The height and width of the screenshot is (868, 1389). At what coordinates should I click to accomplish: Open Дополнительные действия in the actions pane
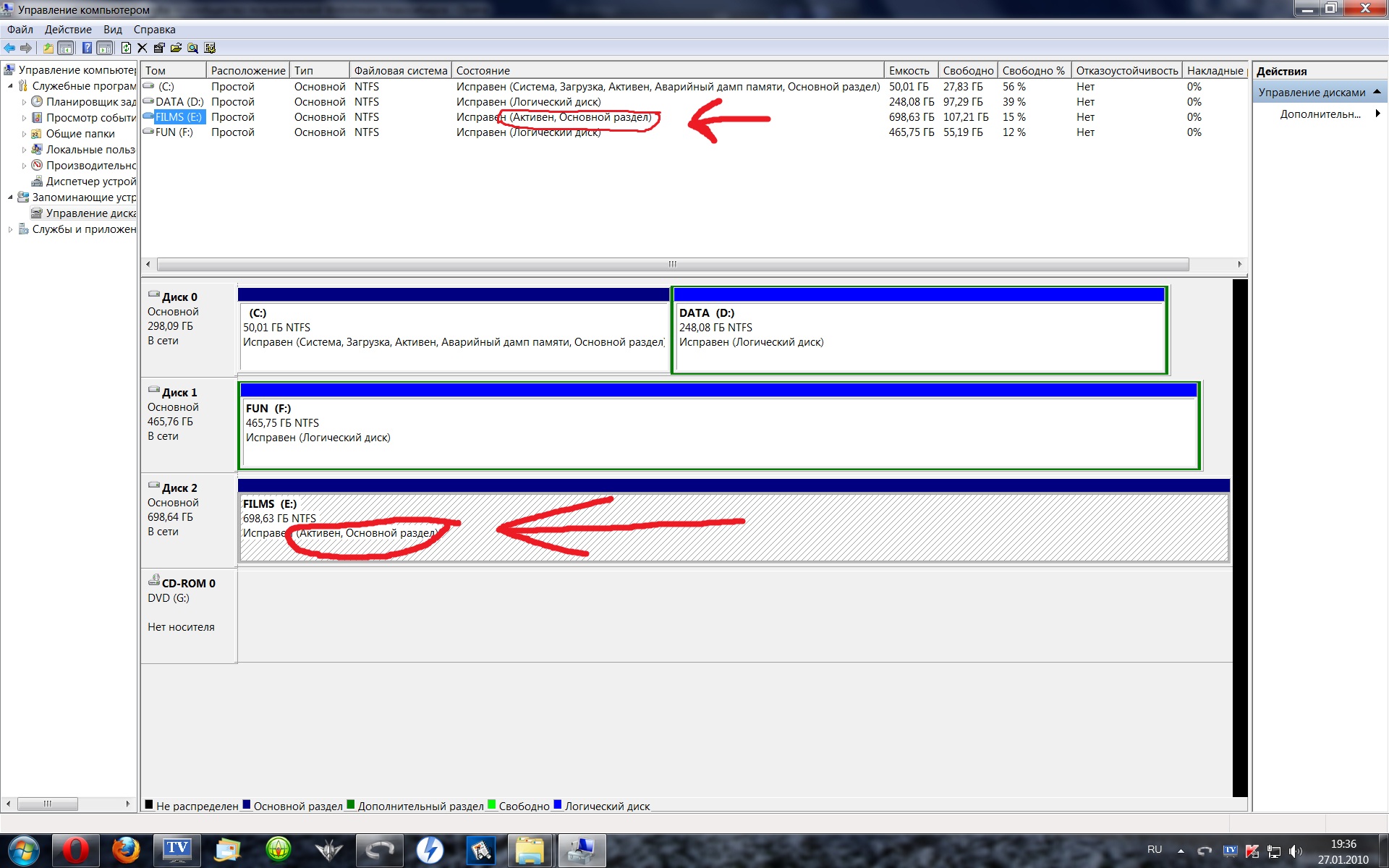[x=1320, y=114]
